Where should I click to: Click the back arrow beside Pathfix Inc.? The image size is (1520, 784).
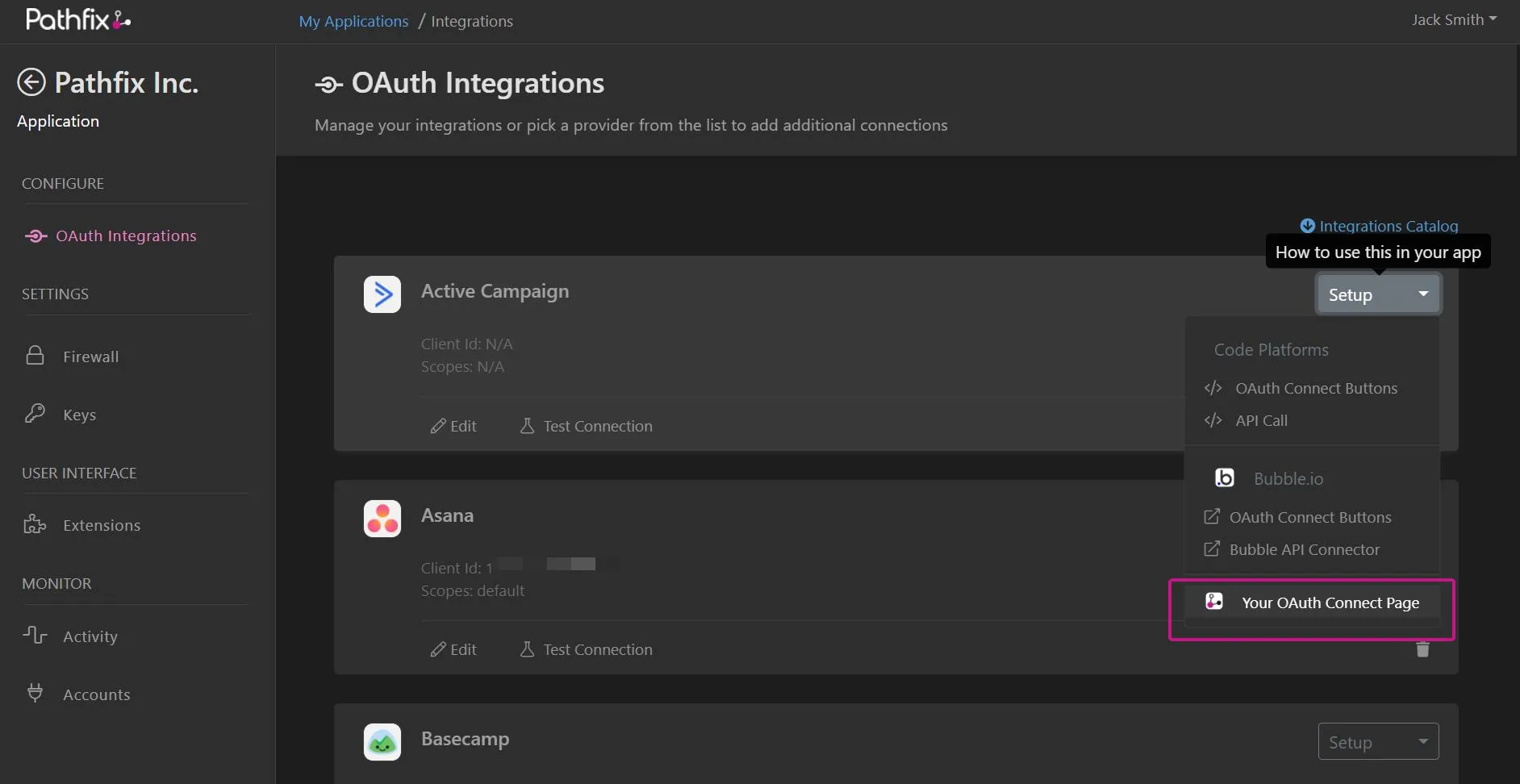31,81
